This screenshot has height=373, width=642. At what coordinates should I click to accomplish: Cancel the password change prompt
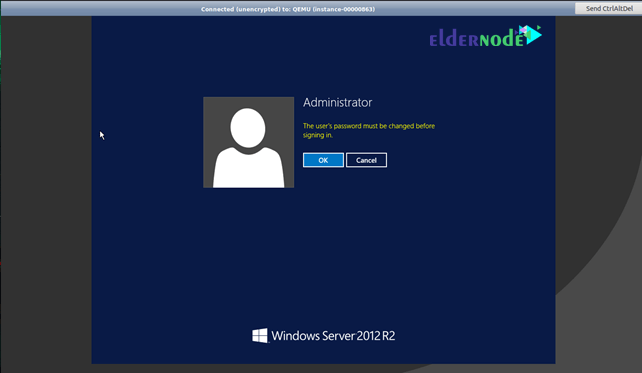pos(366,160)
